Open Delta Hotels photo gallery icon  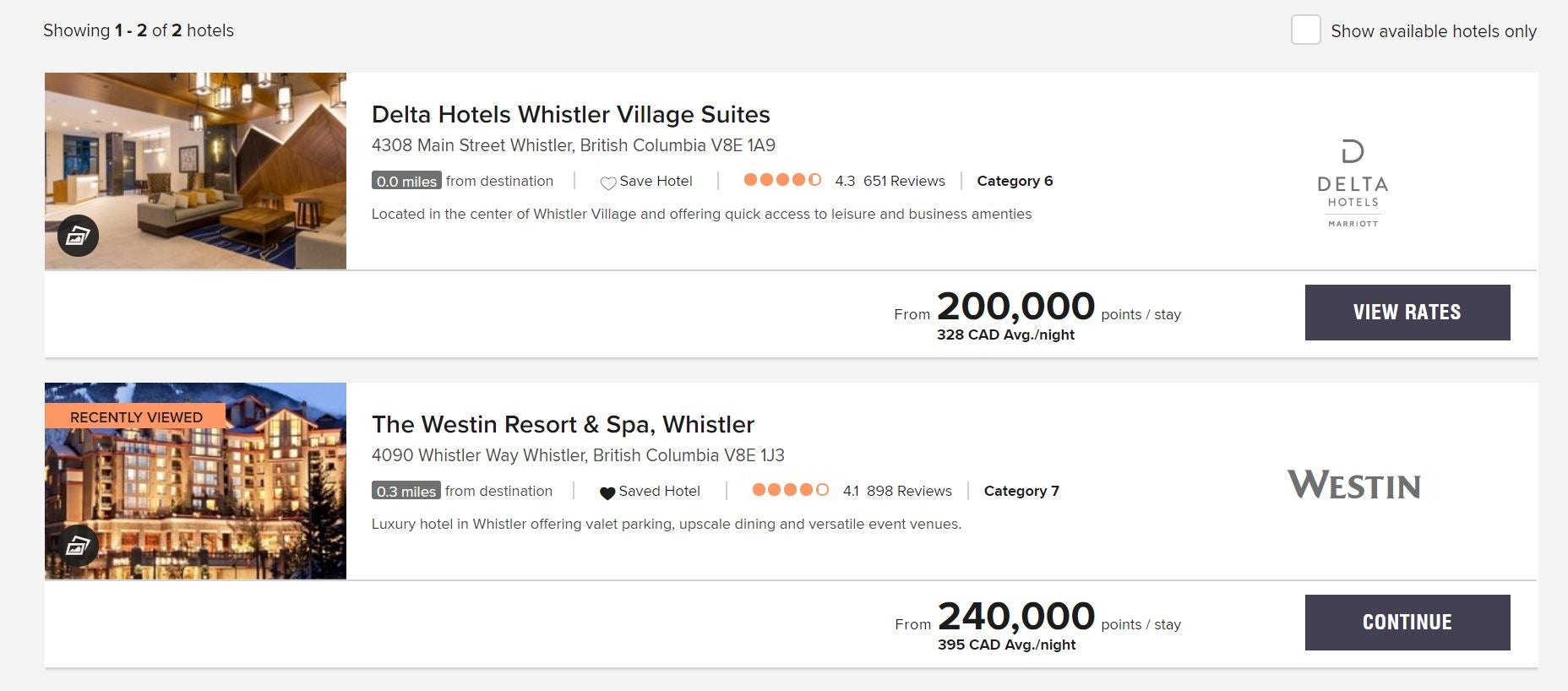click(78, 236)
